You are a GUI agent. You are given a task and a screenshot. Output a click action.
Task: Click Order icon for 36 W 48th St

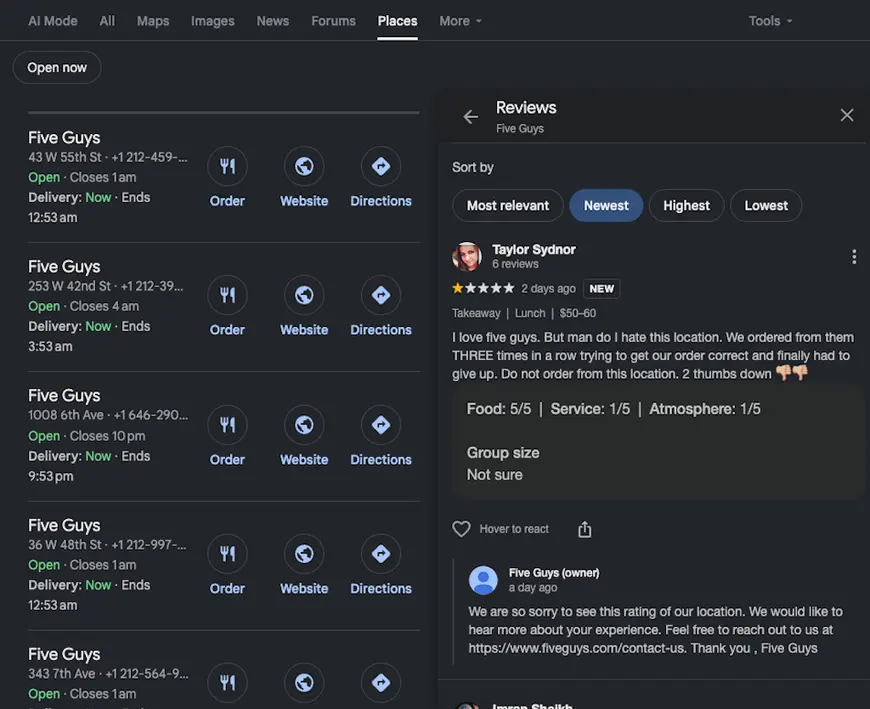227,553
